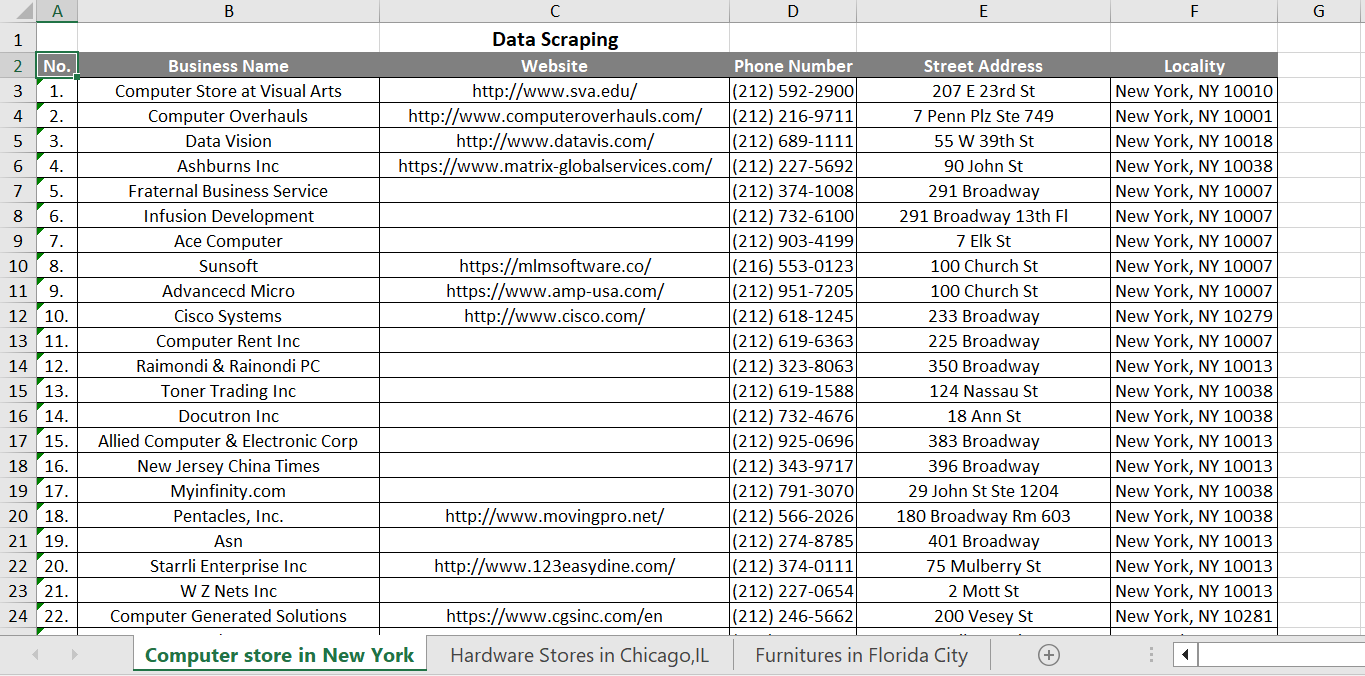The image size is (1365, 676).
Task: Open the computeroverhauls.com link
Action: tap(554, 116)
